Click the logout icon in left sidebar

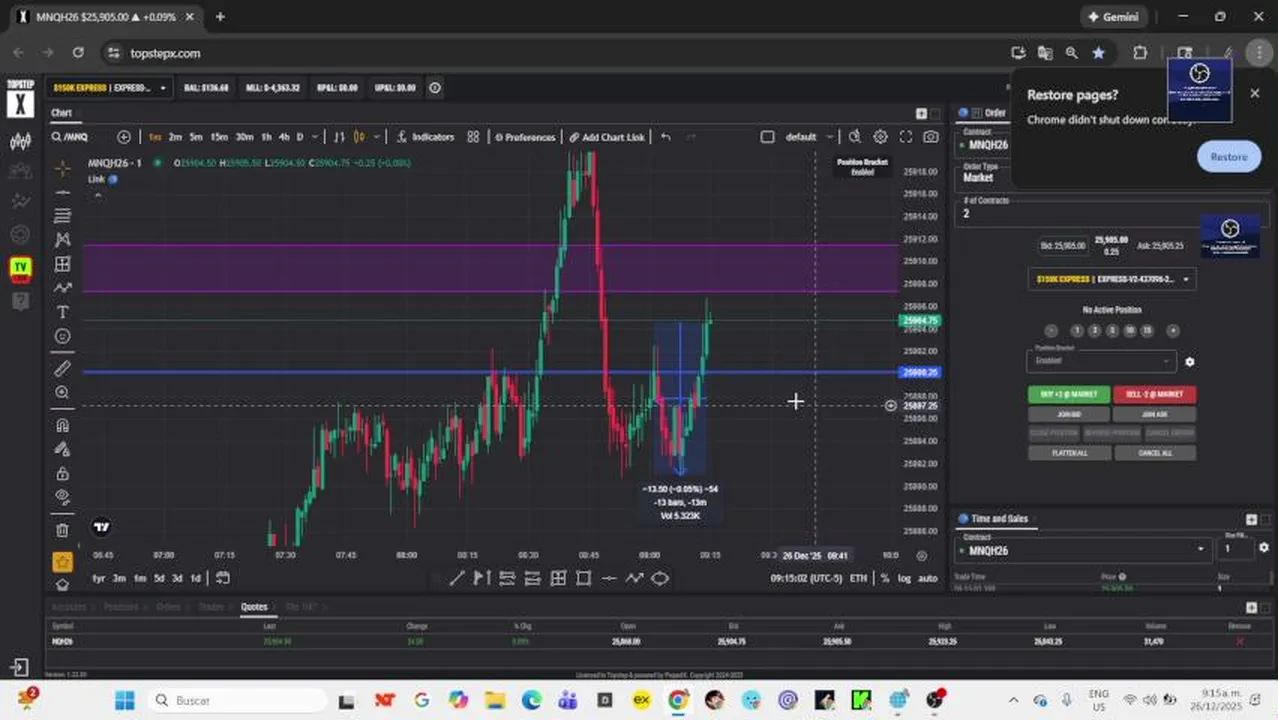coord(20,667)
